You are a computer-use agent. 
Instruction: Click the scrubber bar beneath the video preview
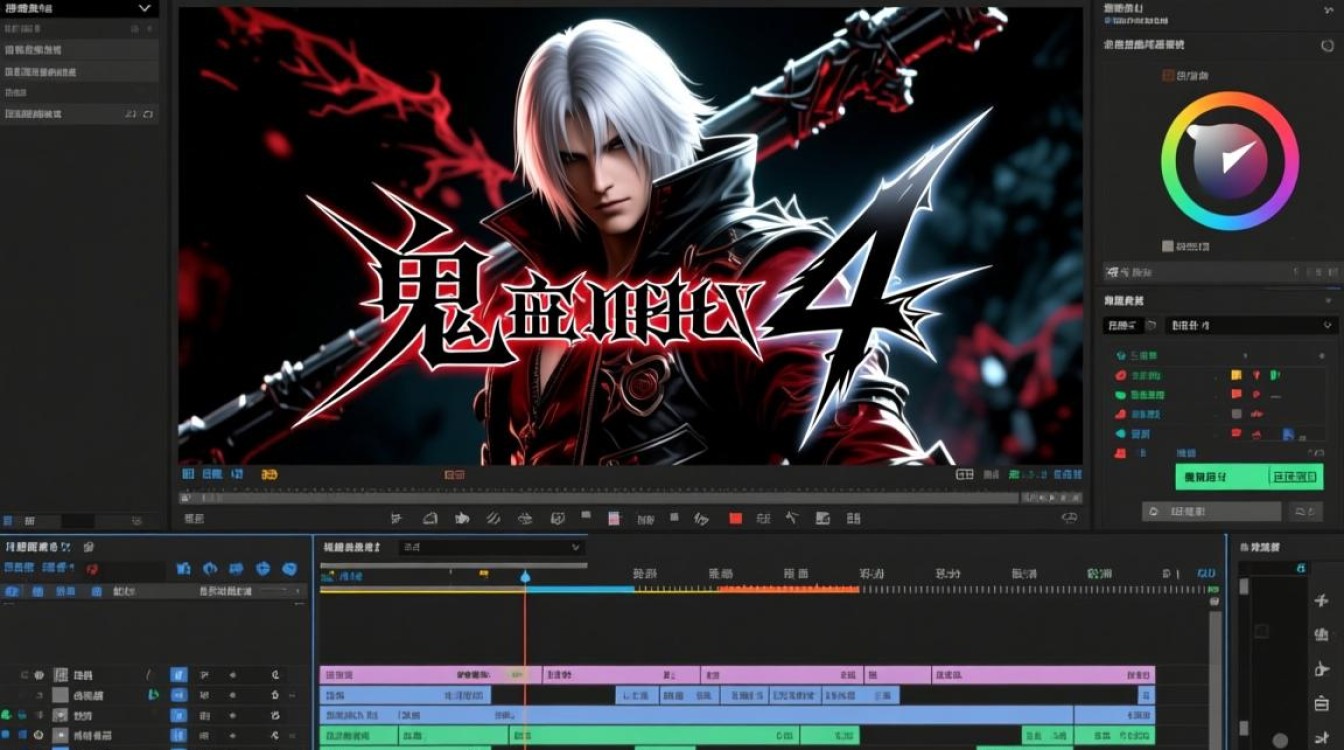click(600, 497)
